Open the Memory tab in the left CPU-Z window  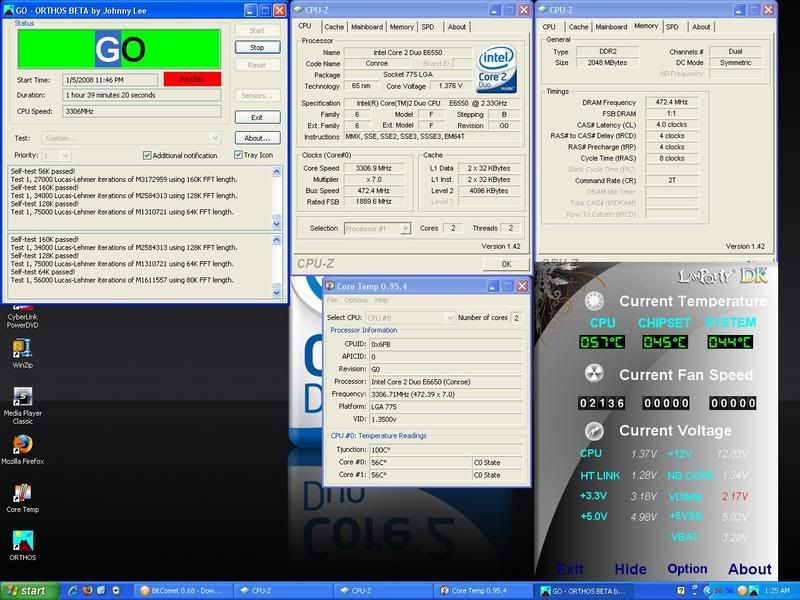[x=402, y=27]
